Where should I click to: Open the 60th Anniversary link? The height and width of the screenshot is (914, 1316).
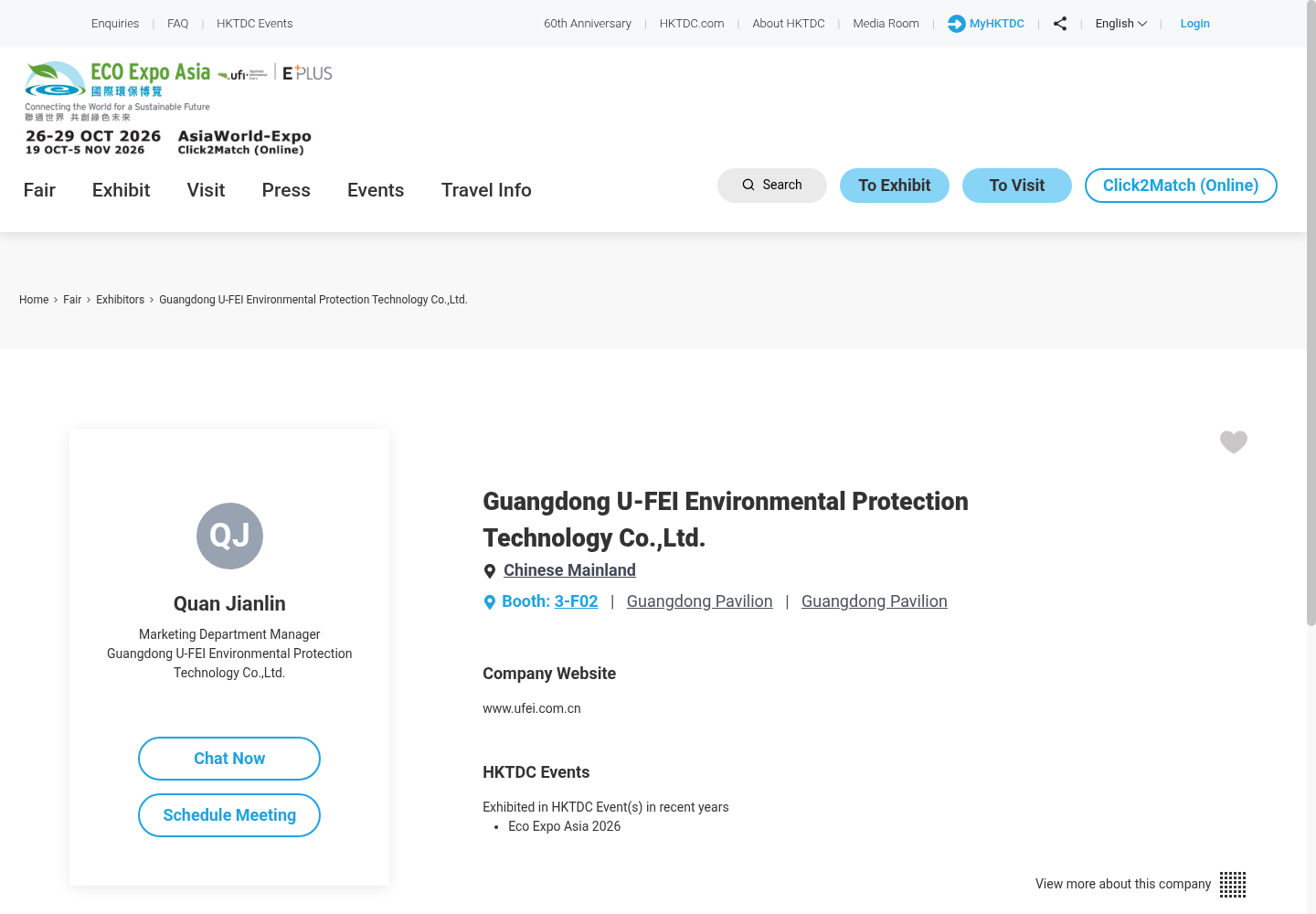click(x=588, y=24)
